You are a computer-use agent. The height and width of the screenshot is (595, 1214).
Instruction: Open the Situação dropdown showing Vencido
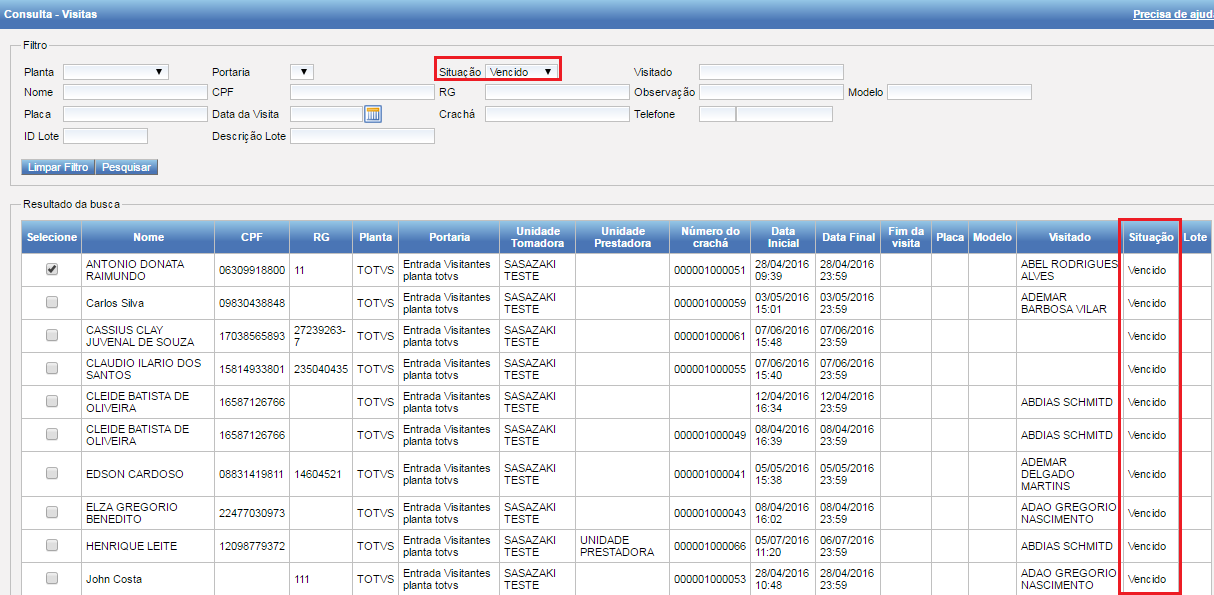(521, 72)
